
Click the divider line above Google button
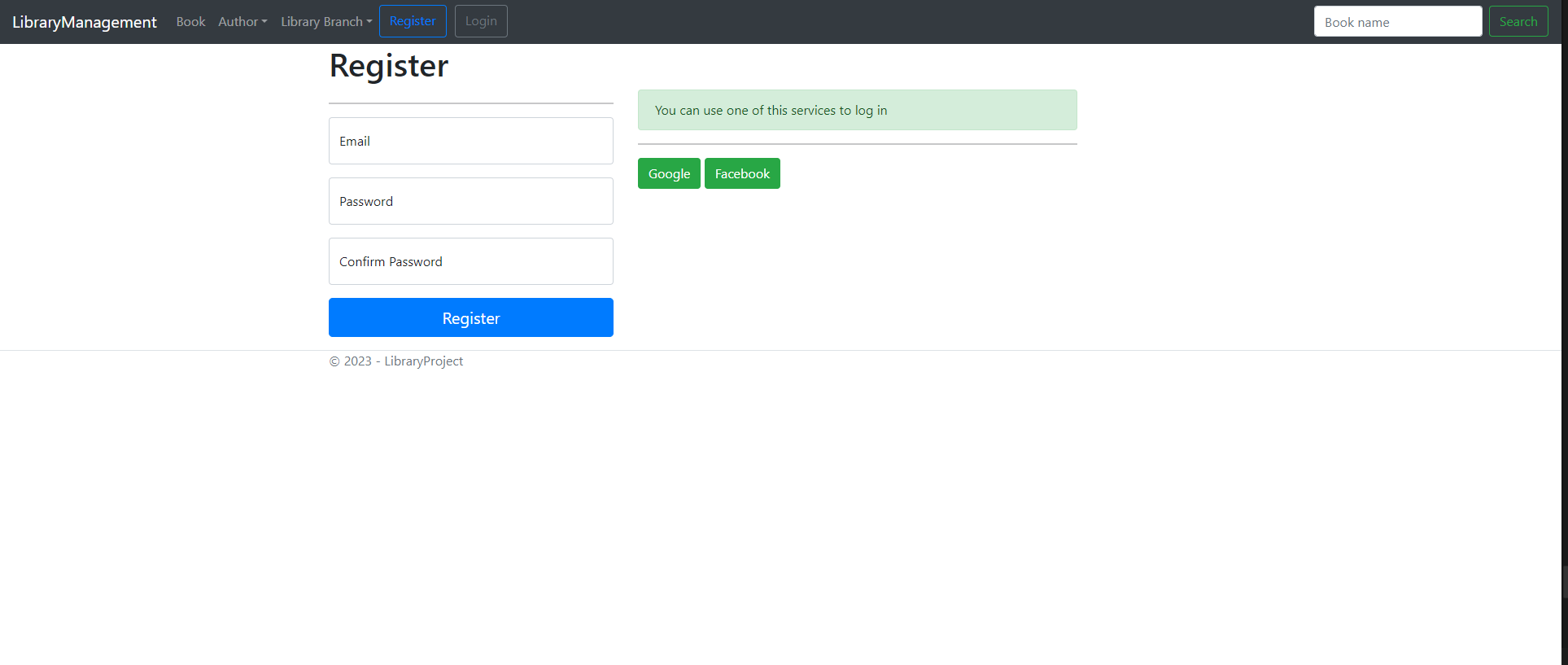(857, 144)
